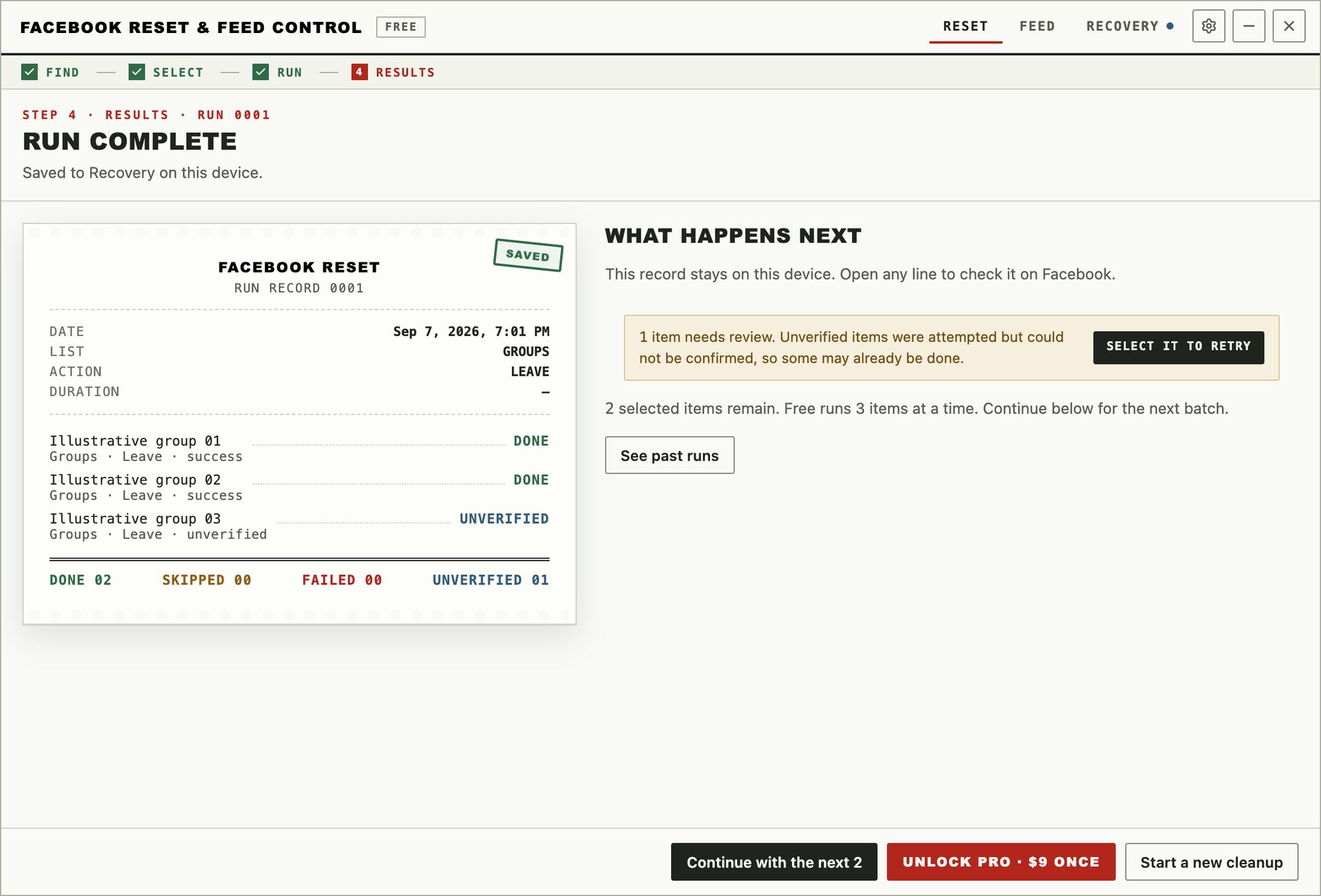Click the DONE status for group 01

click(x=531, y=441)
